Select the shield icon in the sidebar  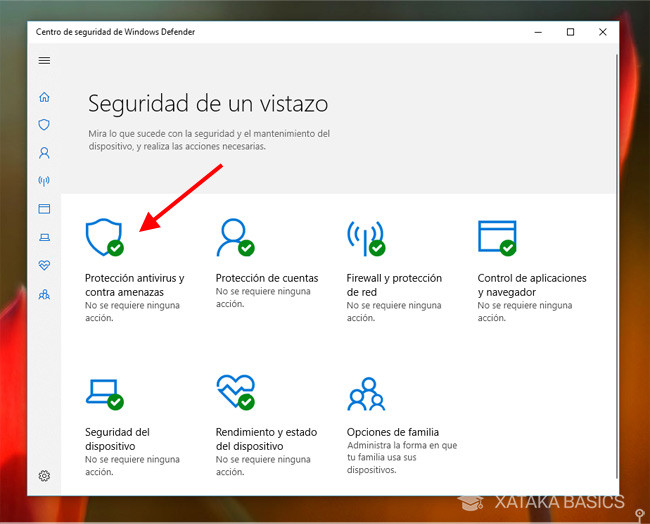44,125
